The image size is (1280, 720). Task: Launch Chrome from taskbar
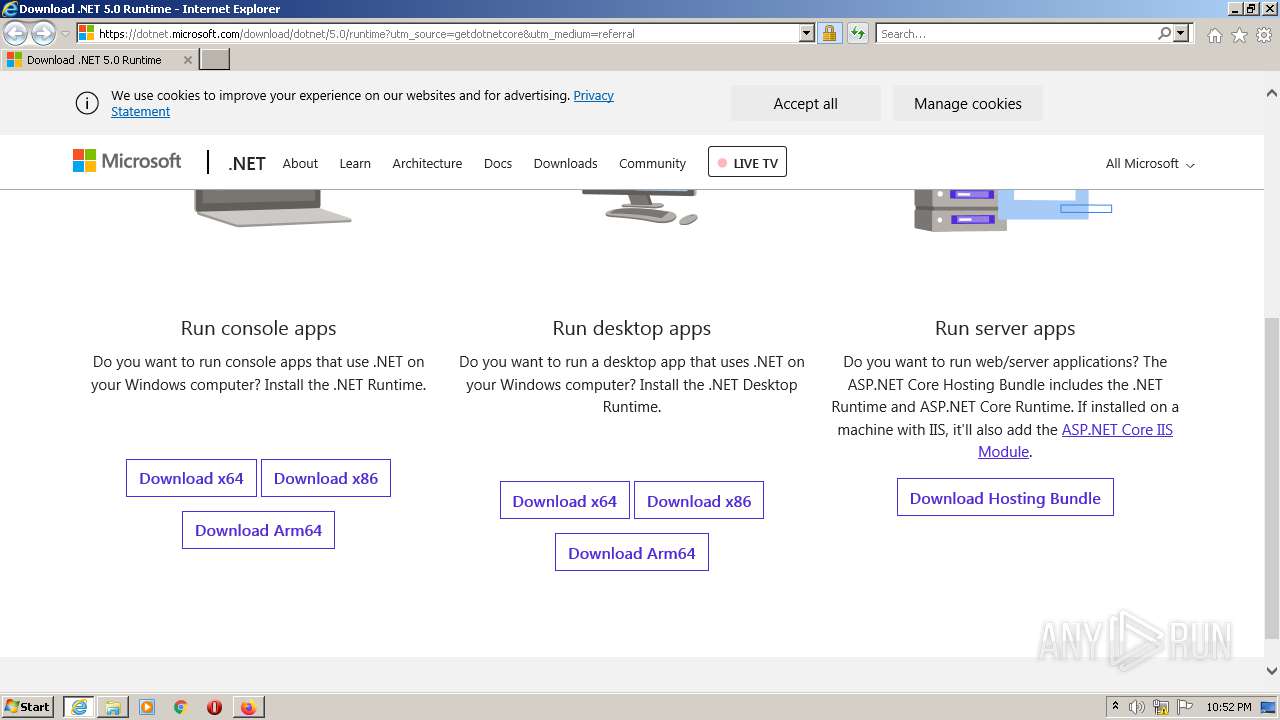click(x=181, y=707)
